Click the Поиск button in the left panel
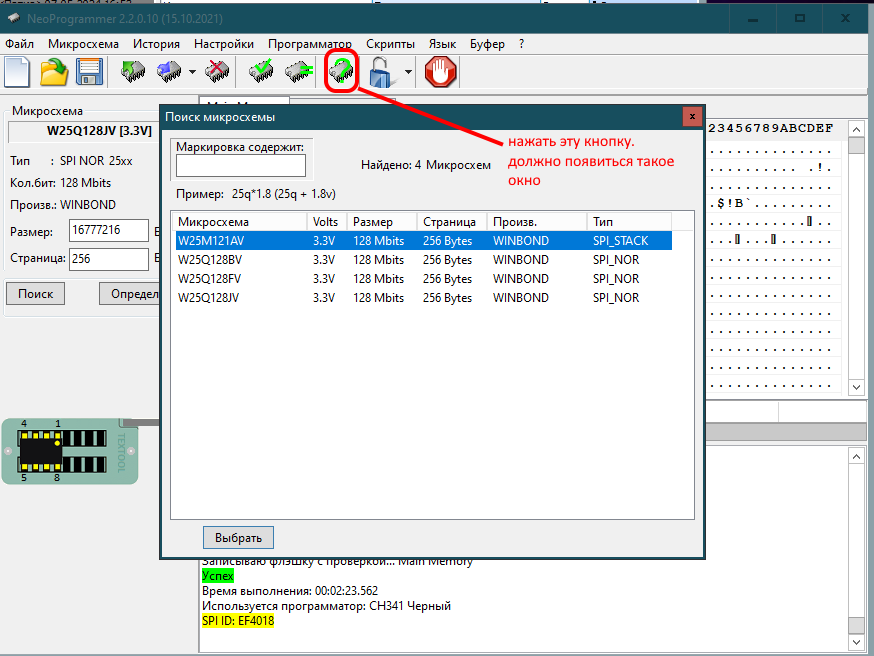Screen dimensions: 874x656 [36, 294]
